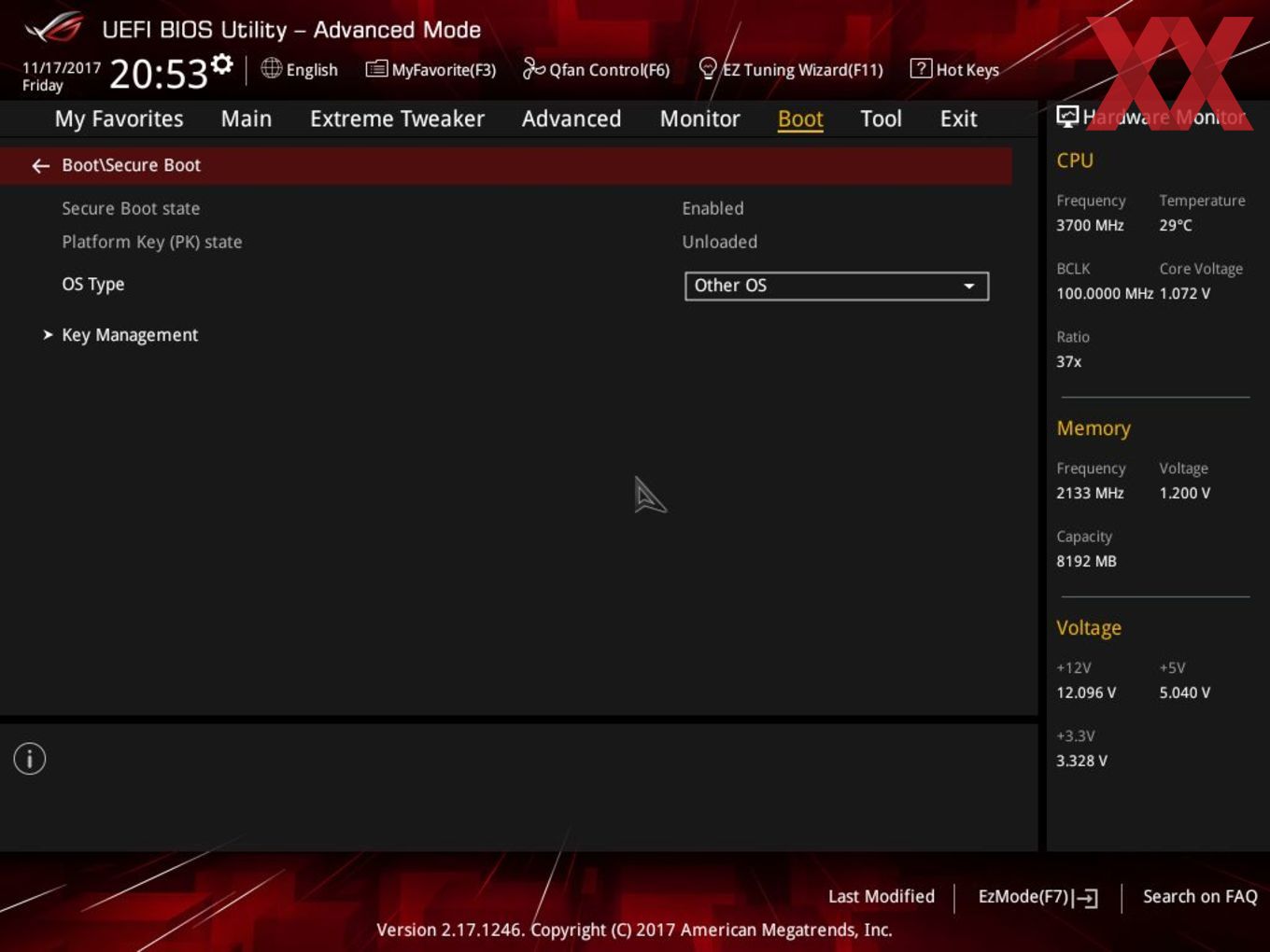Switch to the Monitor tab

[x=700, y=119]
